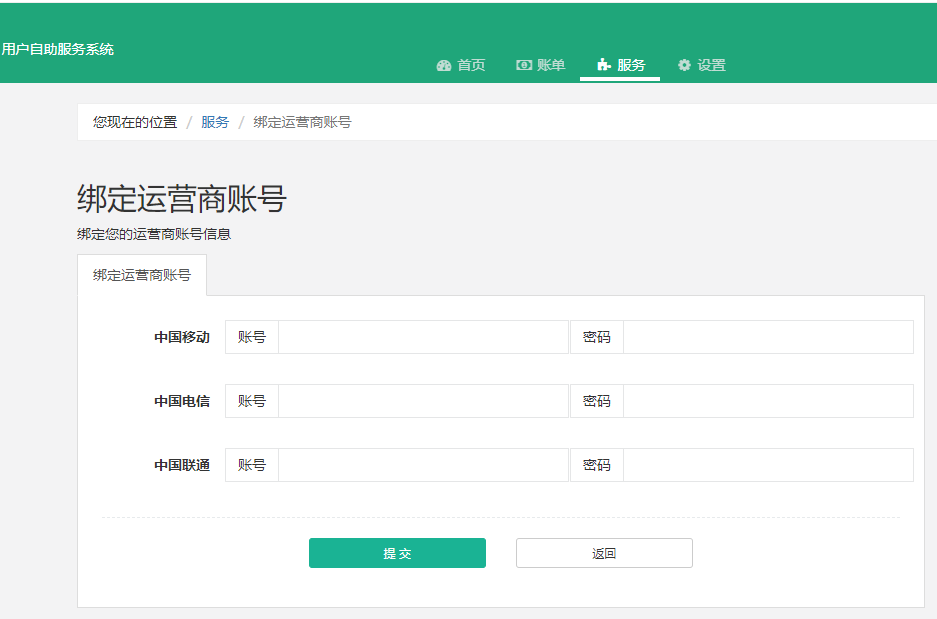Screen dimensions: 937x619
Task: Click the puzzle icon beside 服务
Action: pos(604,65)
